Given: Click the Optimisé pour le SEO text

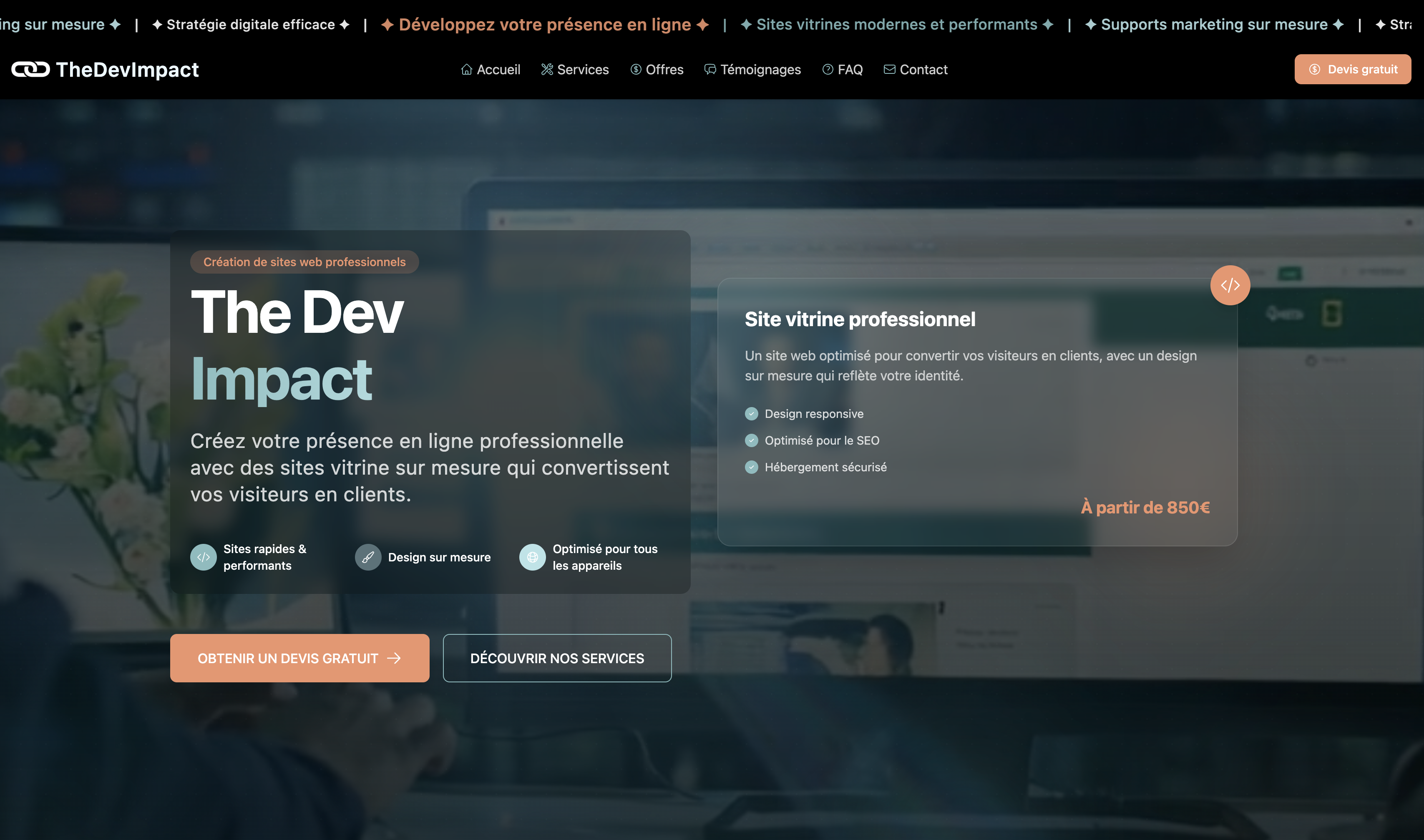Looking at the screenshot, I should [x=822, y=440].
